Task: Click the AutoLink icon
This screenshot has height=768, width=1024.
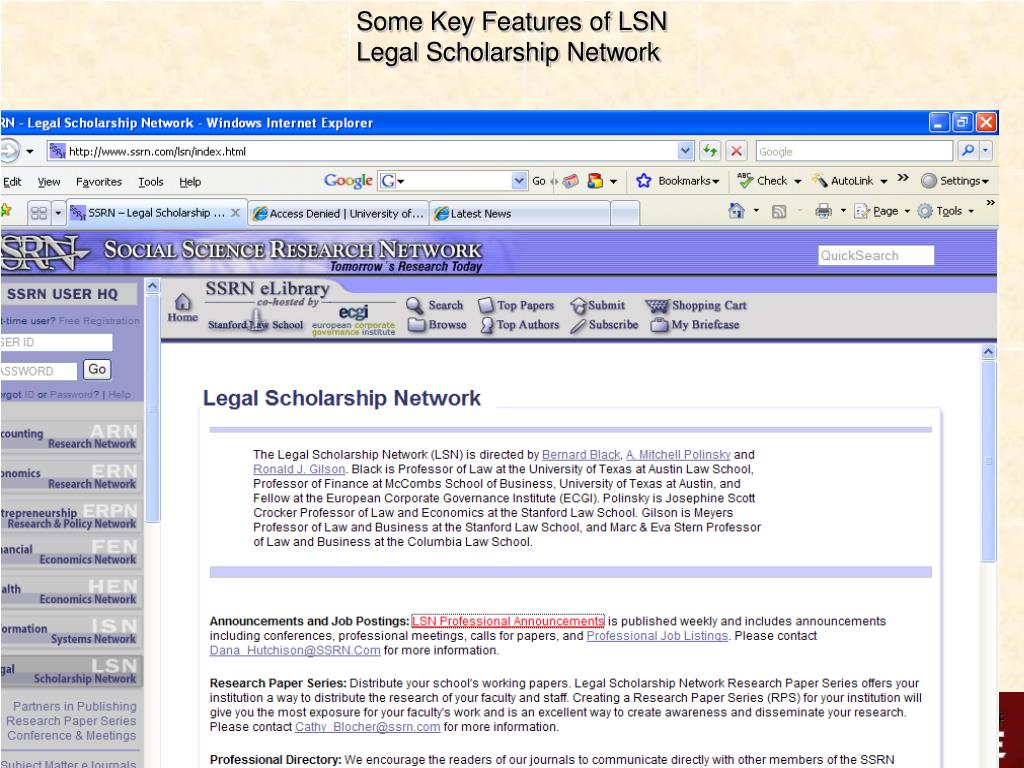Action: pos(820,181)
